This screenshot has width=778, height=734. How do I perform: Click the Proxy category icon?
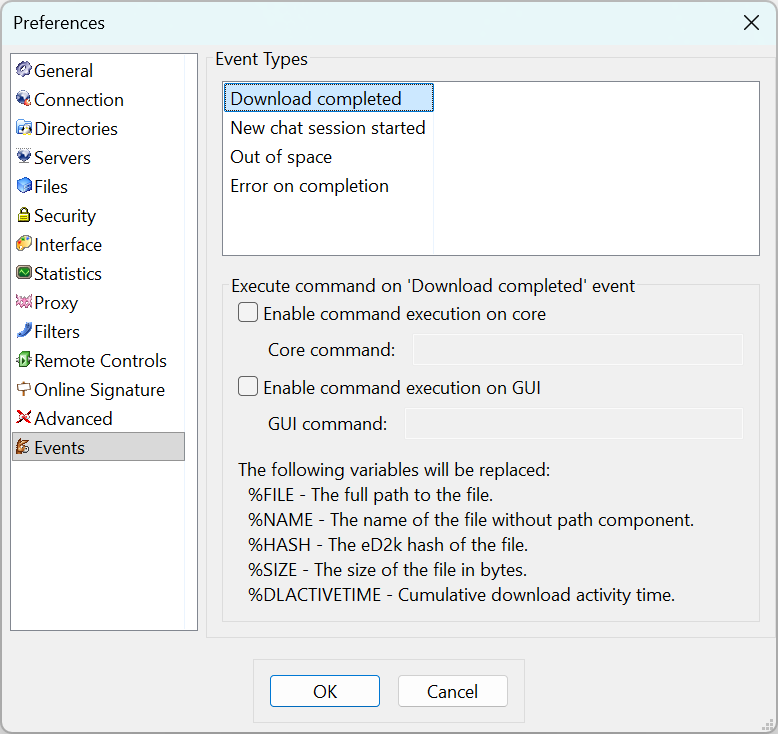point(23,301)
